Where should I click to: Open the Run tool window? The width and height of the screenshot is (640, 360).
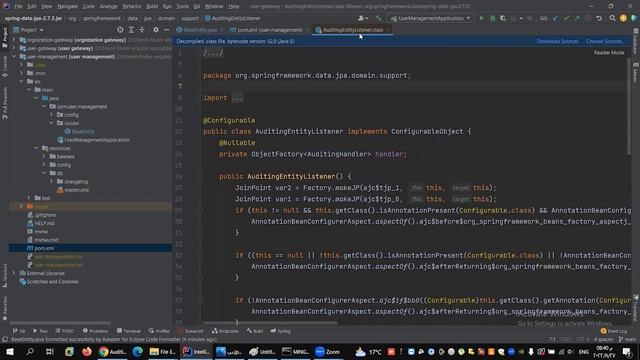pyautogui.click(x=40, y=331)
